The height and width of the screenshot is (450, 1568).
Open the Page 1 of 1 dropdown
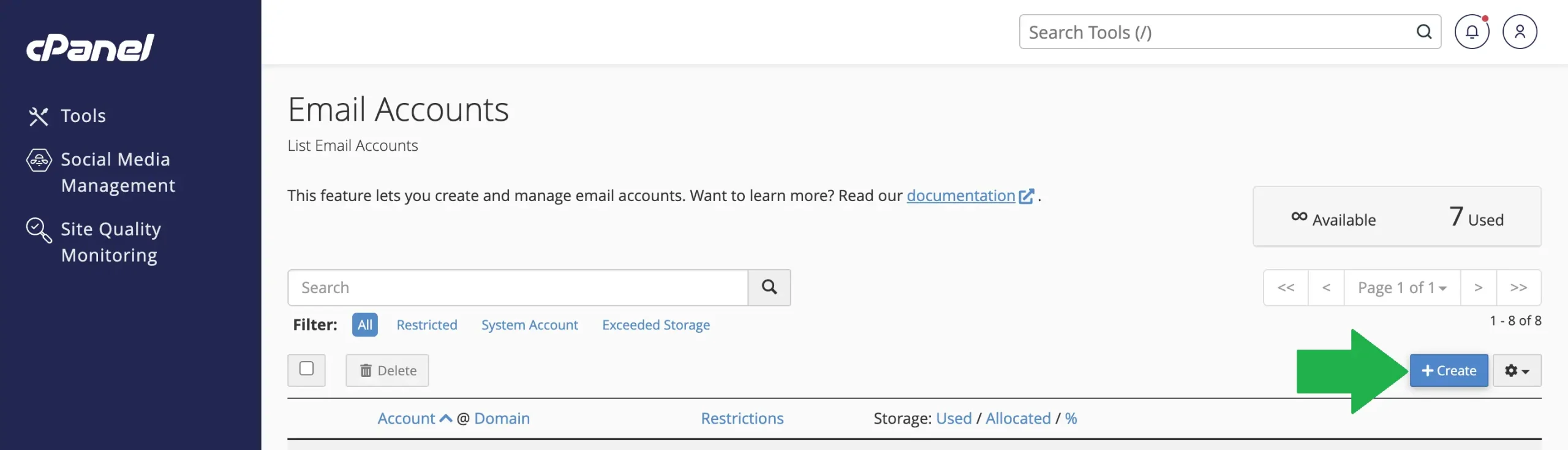[1401, 288]
